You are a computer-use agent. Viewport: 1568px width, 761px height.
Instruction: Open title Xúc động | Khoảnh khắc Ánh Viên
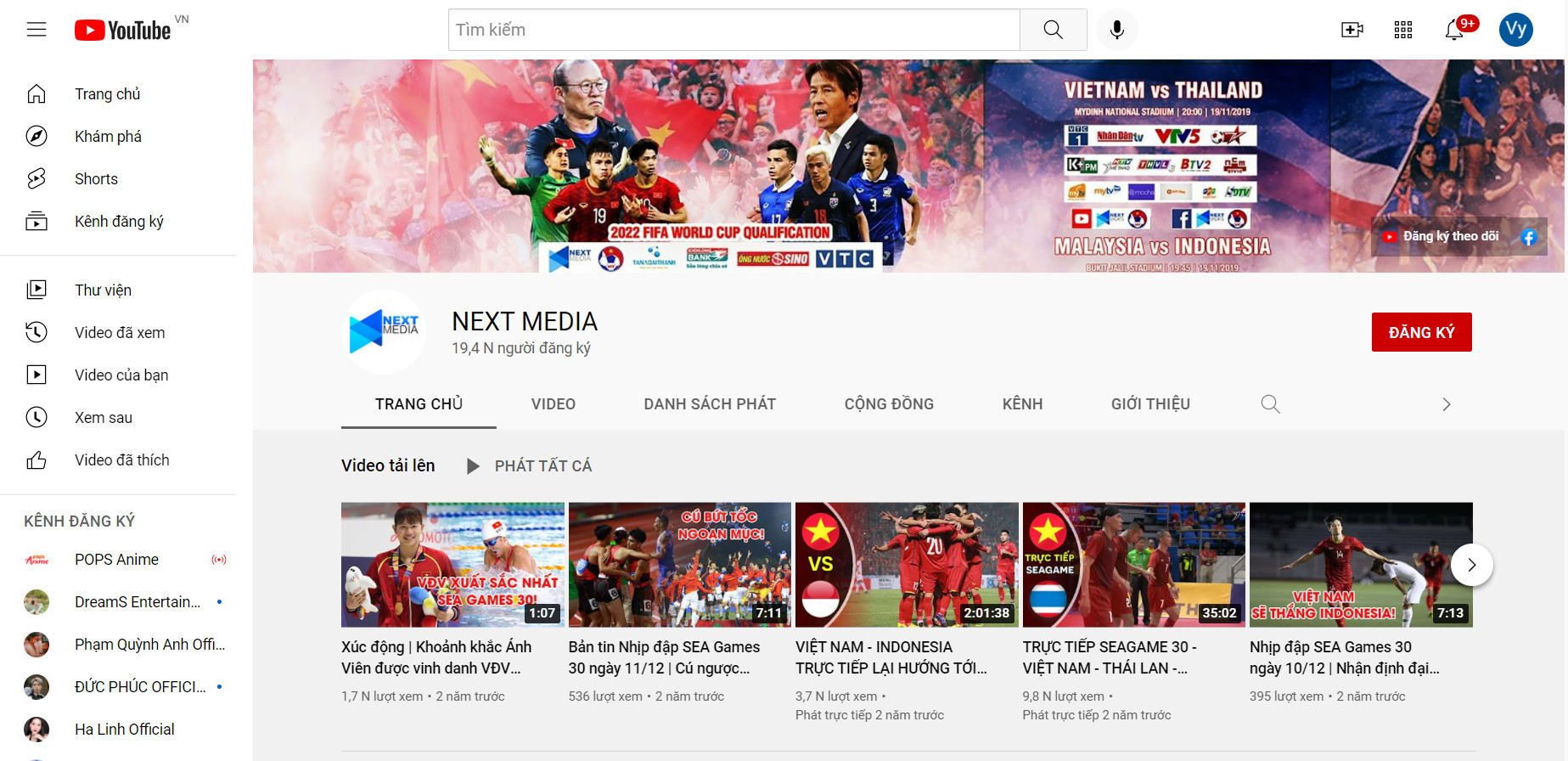(x=436, y=657)
